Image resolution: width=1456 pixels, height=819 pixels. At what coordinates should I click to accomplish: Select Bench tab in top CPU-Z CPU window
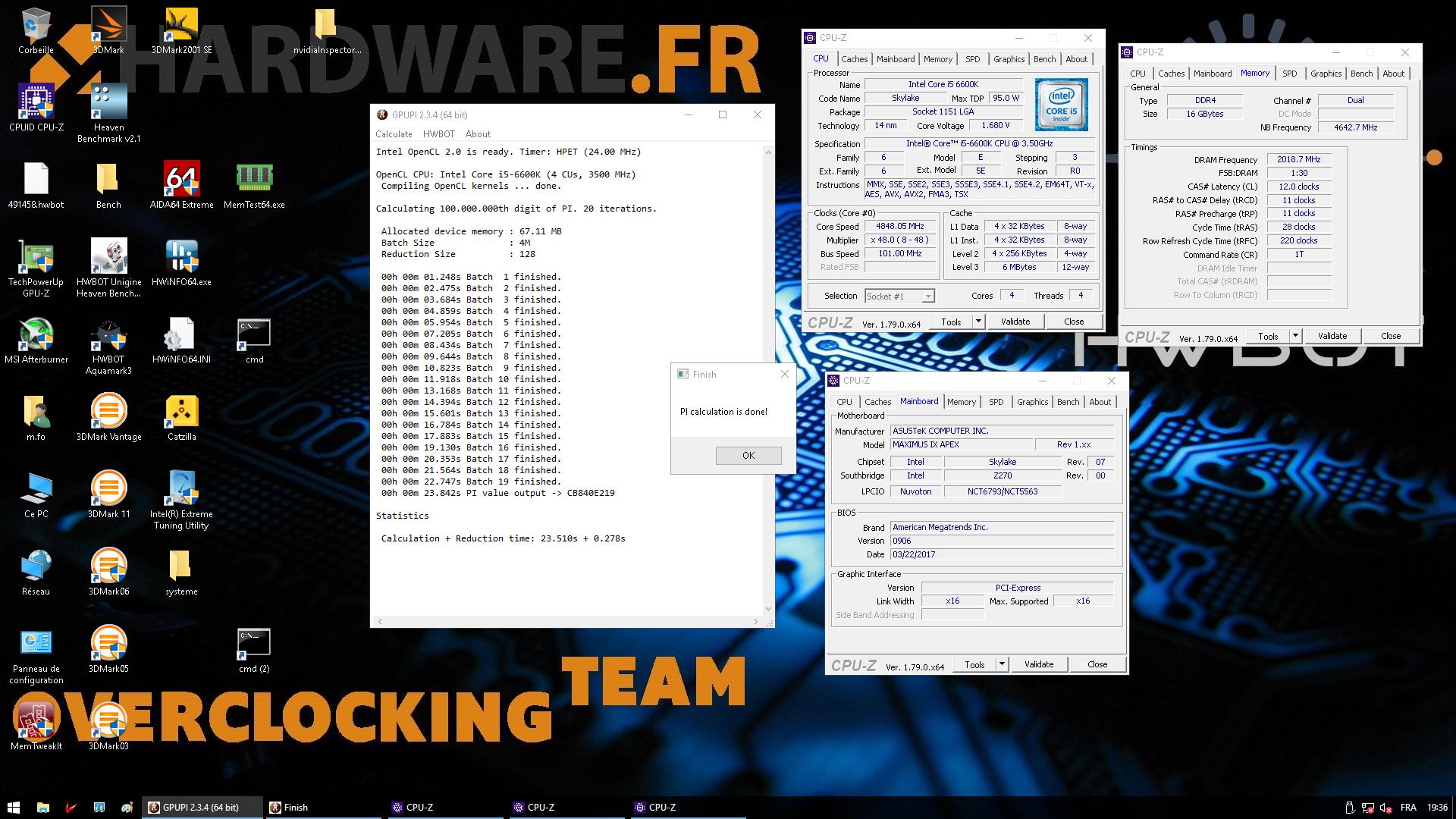click(x=1044, y=59)
